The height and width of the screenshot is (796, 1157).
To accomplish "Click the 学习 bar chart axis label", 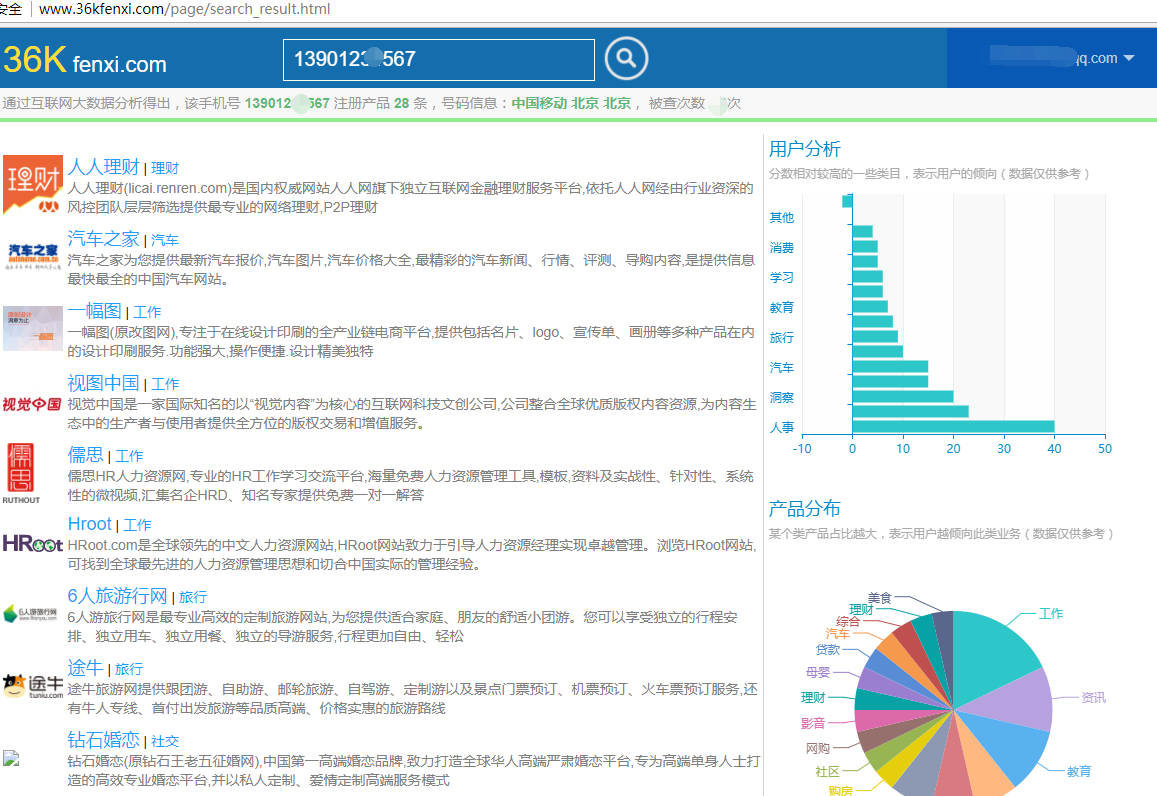I will (x=781, y=277).
